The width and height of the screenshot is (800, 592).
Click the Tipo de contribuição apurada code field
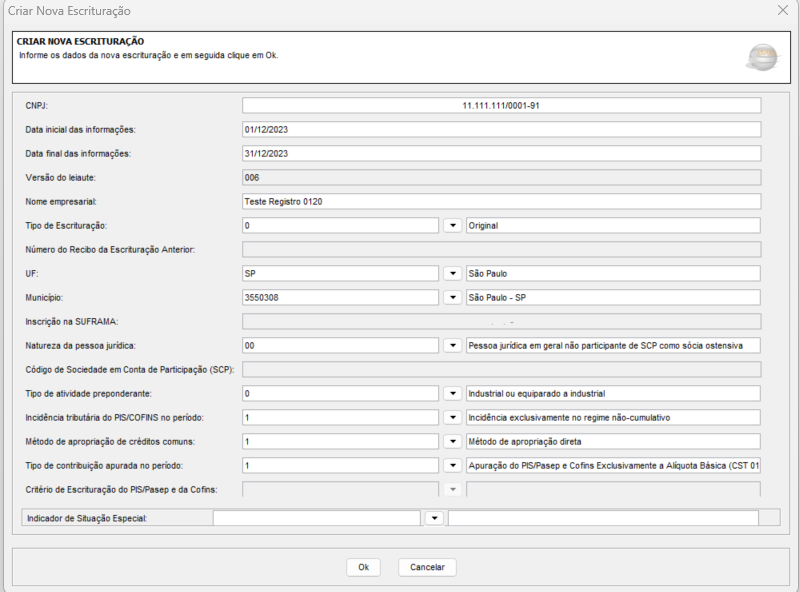[340, 465]
